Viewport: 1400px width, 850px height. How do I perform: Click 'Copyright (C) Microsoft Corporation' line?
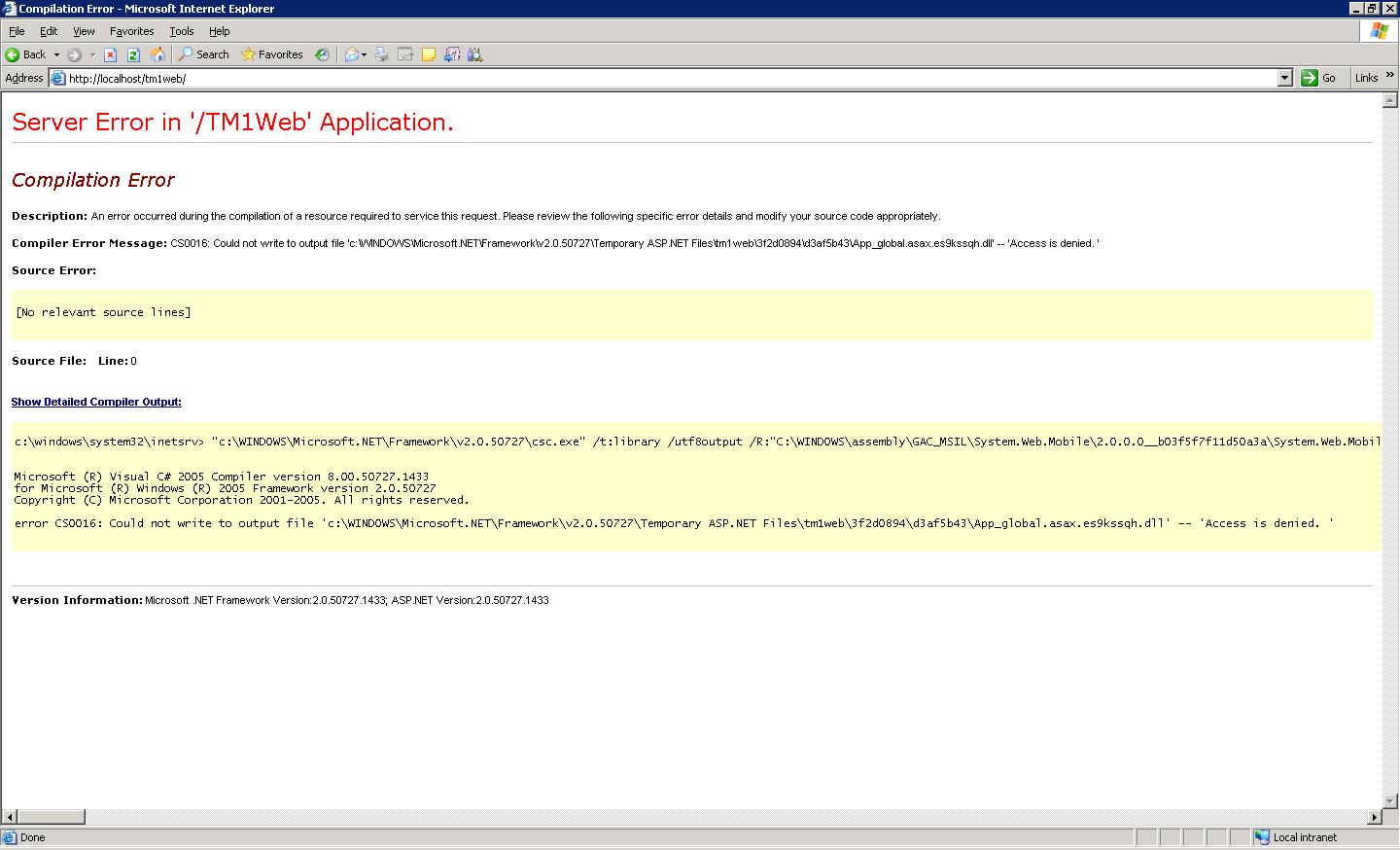tap(241, 500)
